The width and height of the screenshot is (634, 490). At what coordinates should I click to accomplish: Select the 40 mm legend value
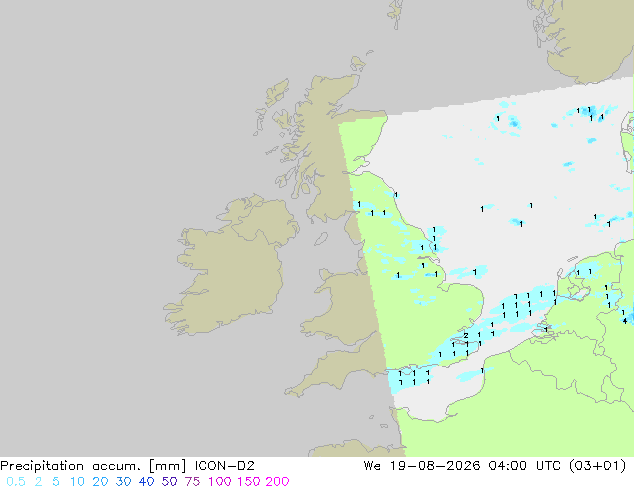click(x=146, y=482)
